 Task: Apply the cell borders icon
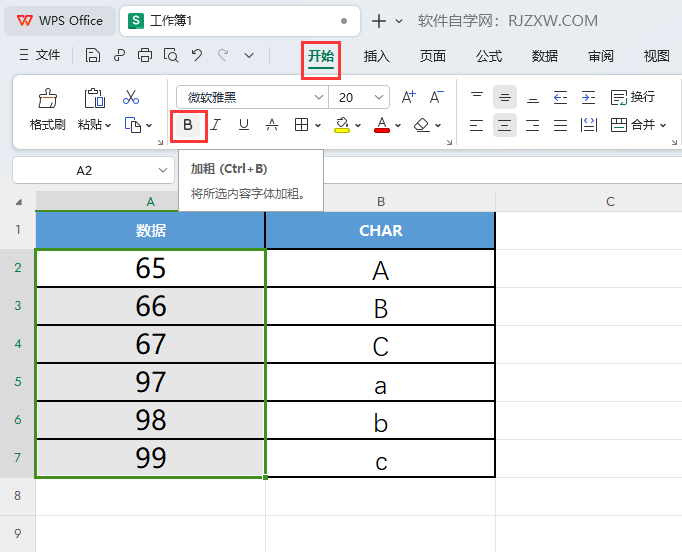pyautogui.click(x=301, y=125)
